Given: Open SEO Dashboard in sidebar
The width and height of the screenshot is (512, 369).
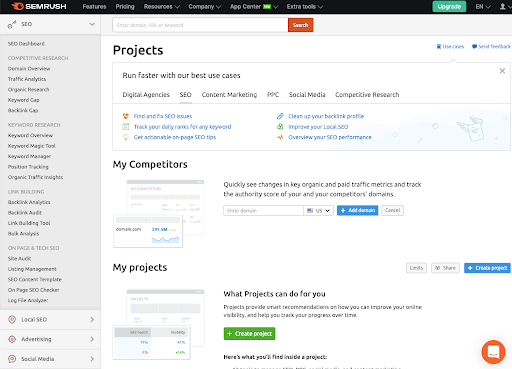Looking at the screenshot, I should click(26, 44).
